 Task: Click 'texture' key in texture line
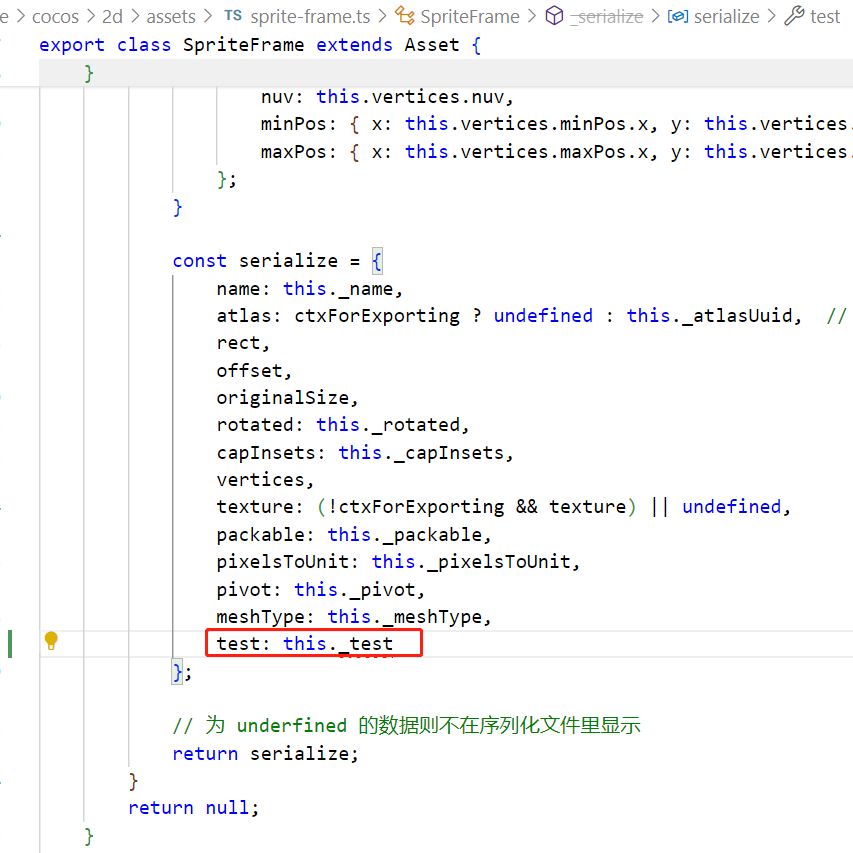255,507
